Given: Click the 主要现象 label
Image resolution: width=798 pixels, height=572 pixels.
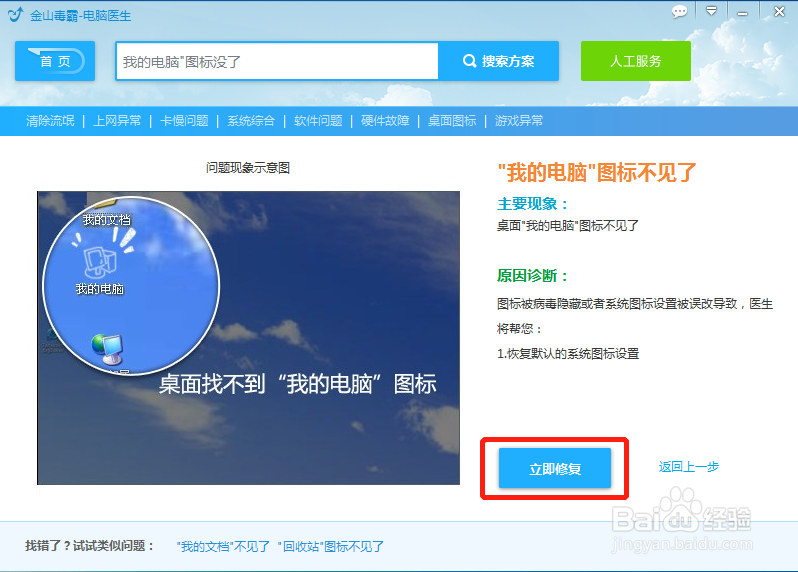Looking at the screenshot, I should 532,204.
